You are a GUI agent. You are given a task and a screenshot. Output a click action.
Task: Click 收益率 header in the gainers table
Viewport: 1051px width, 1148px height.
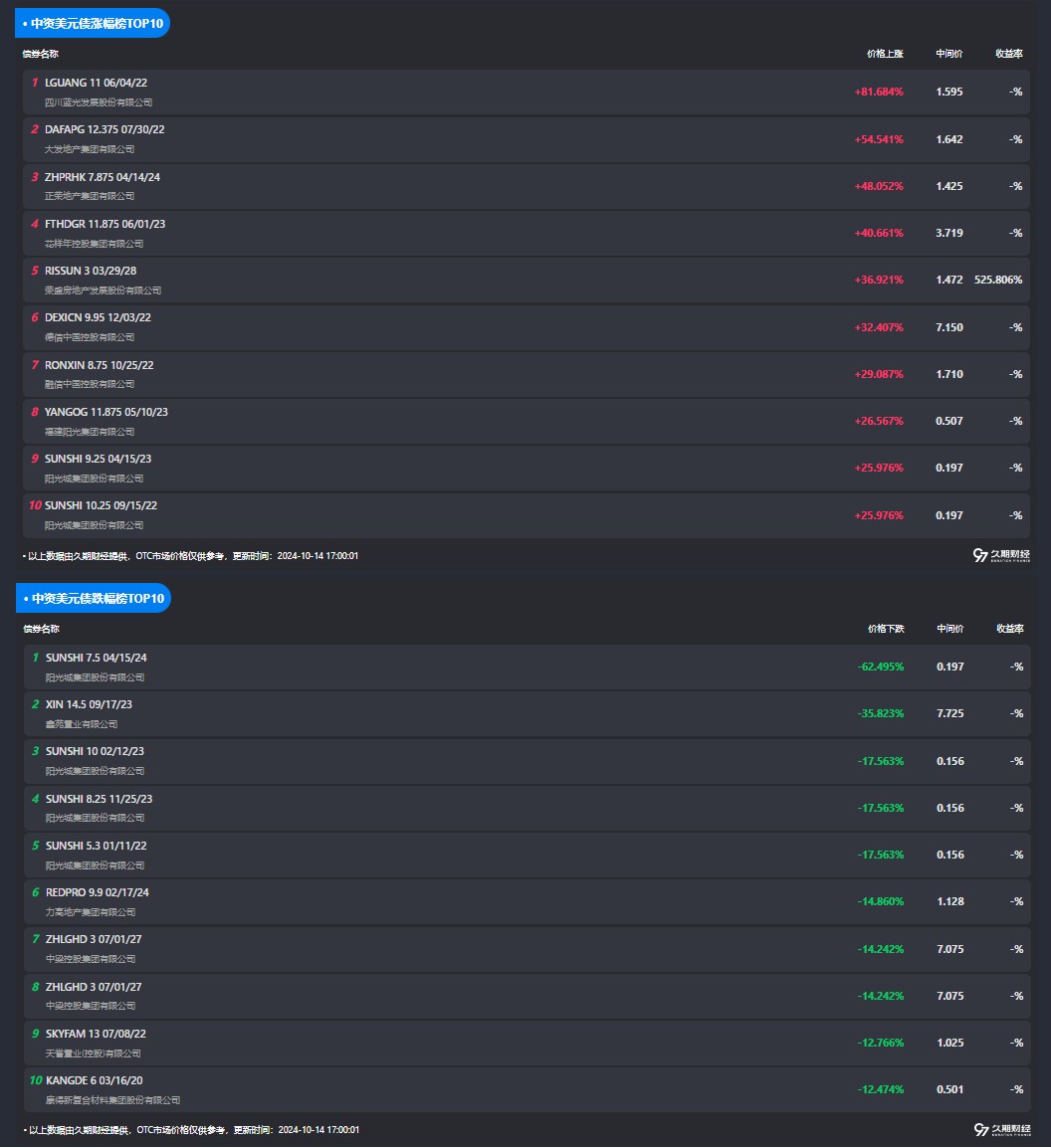pyautogui.click(x=1008, y=54)
